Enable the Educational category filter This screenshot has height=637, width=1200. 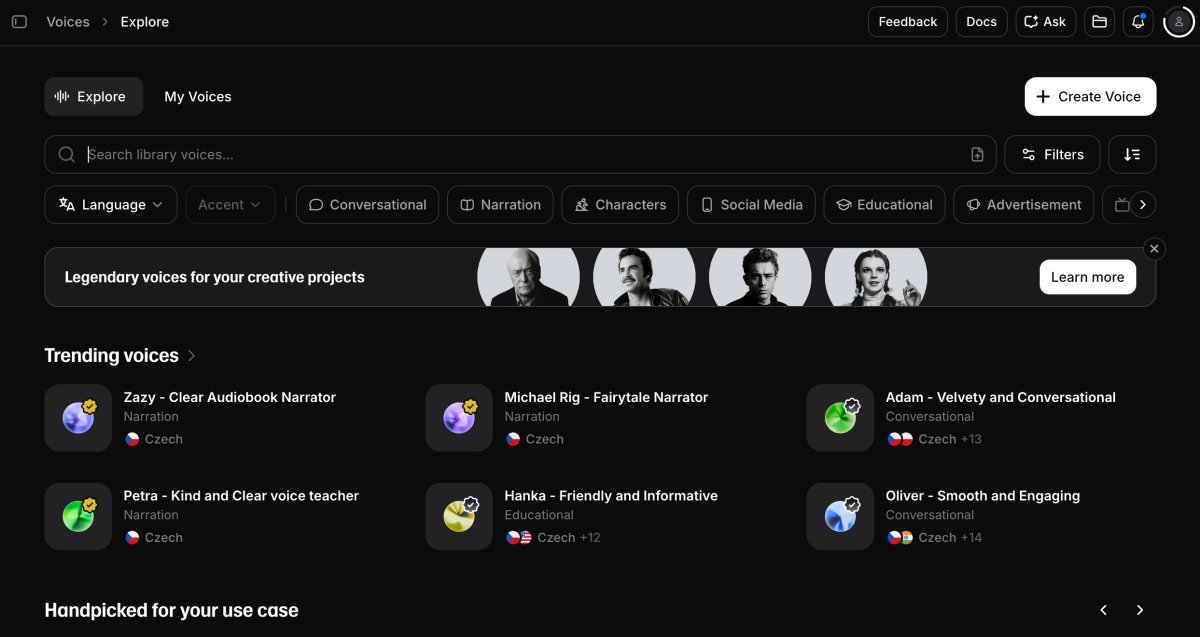[884, 204]
